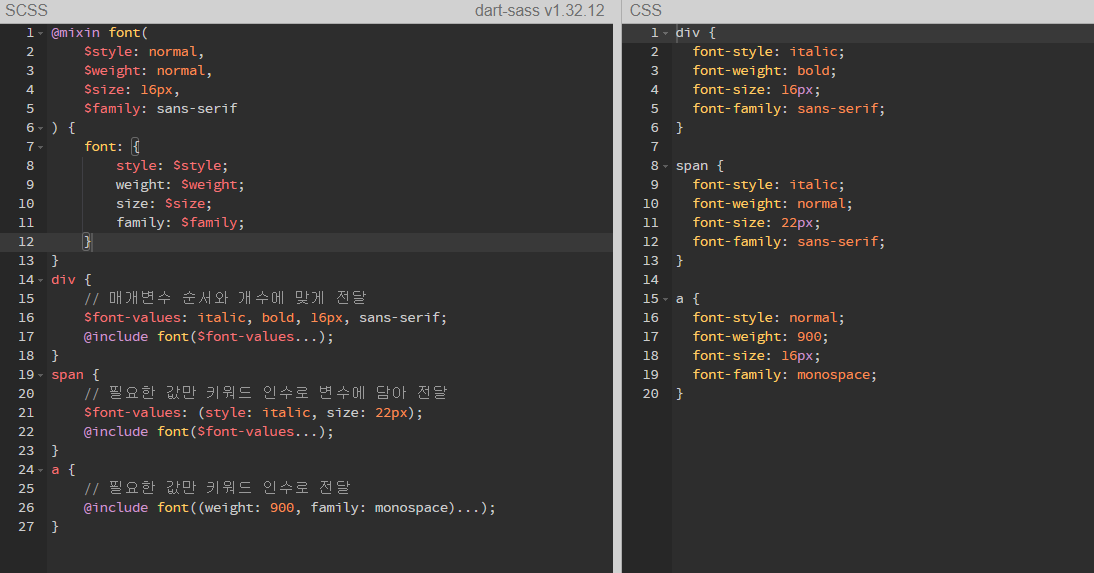Screen dimensions: 1094x573
Task: Click 'font-family: sans-serif;' on CSS line 12
Action: pos(788,241)
